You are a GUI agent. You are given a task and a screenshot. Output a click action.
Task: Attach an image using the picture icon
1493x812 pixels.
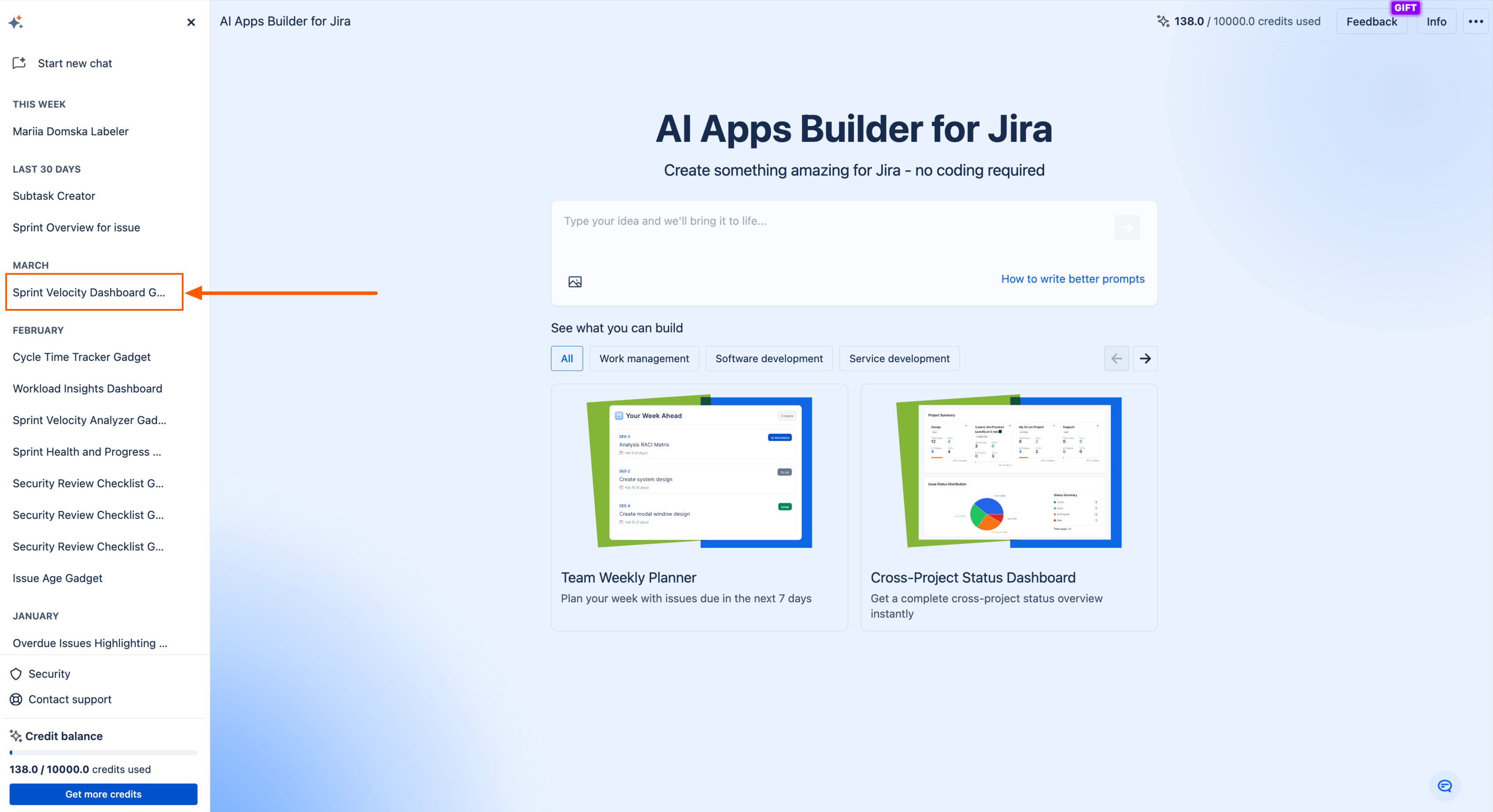[575, 281]
